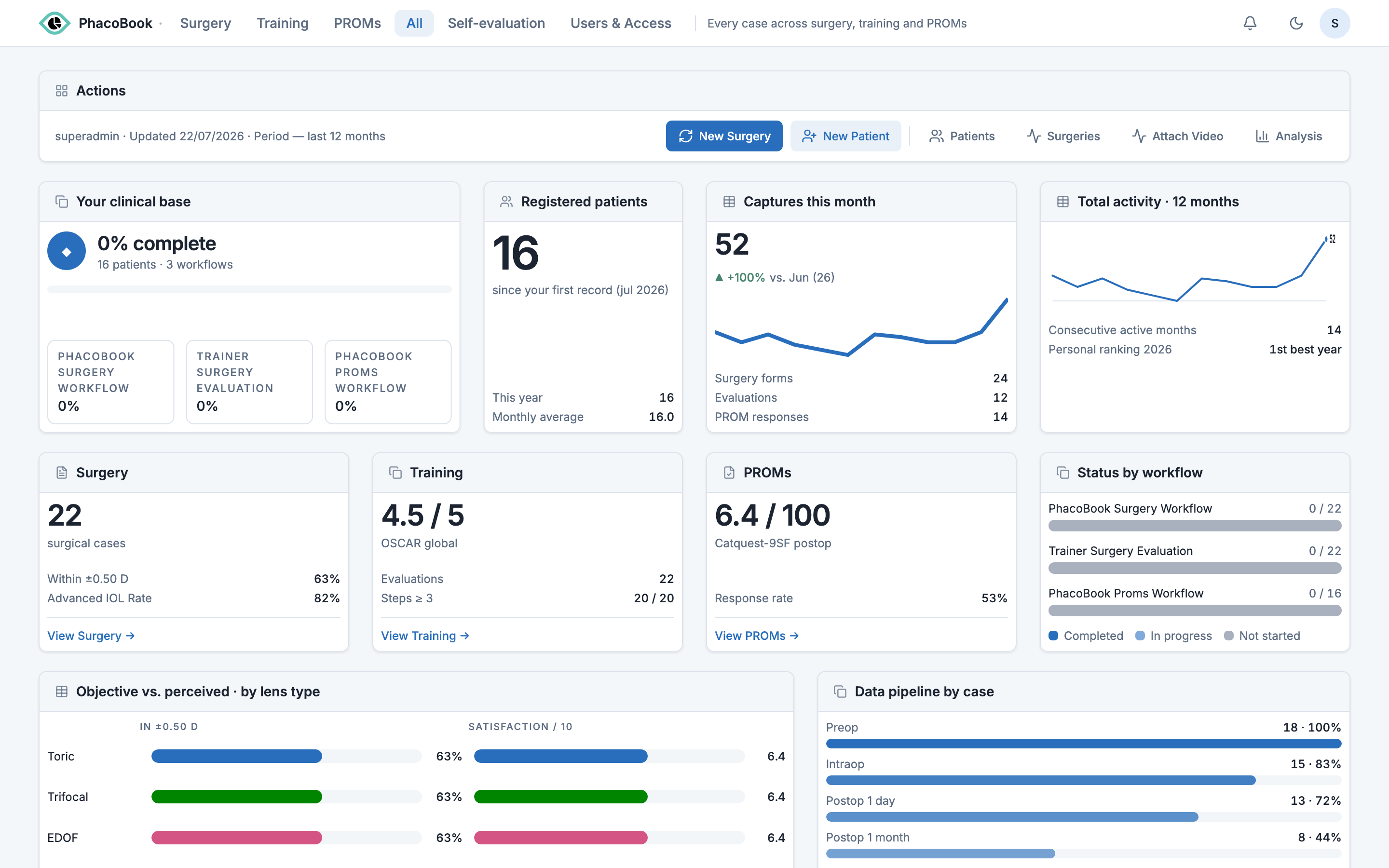
Task: Open the Surgery tab
Action: coord(205,23)
